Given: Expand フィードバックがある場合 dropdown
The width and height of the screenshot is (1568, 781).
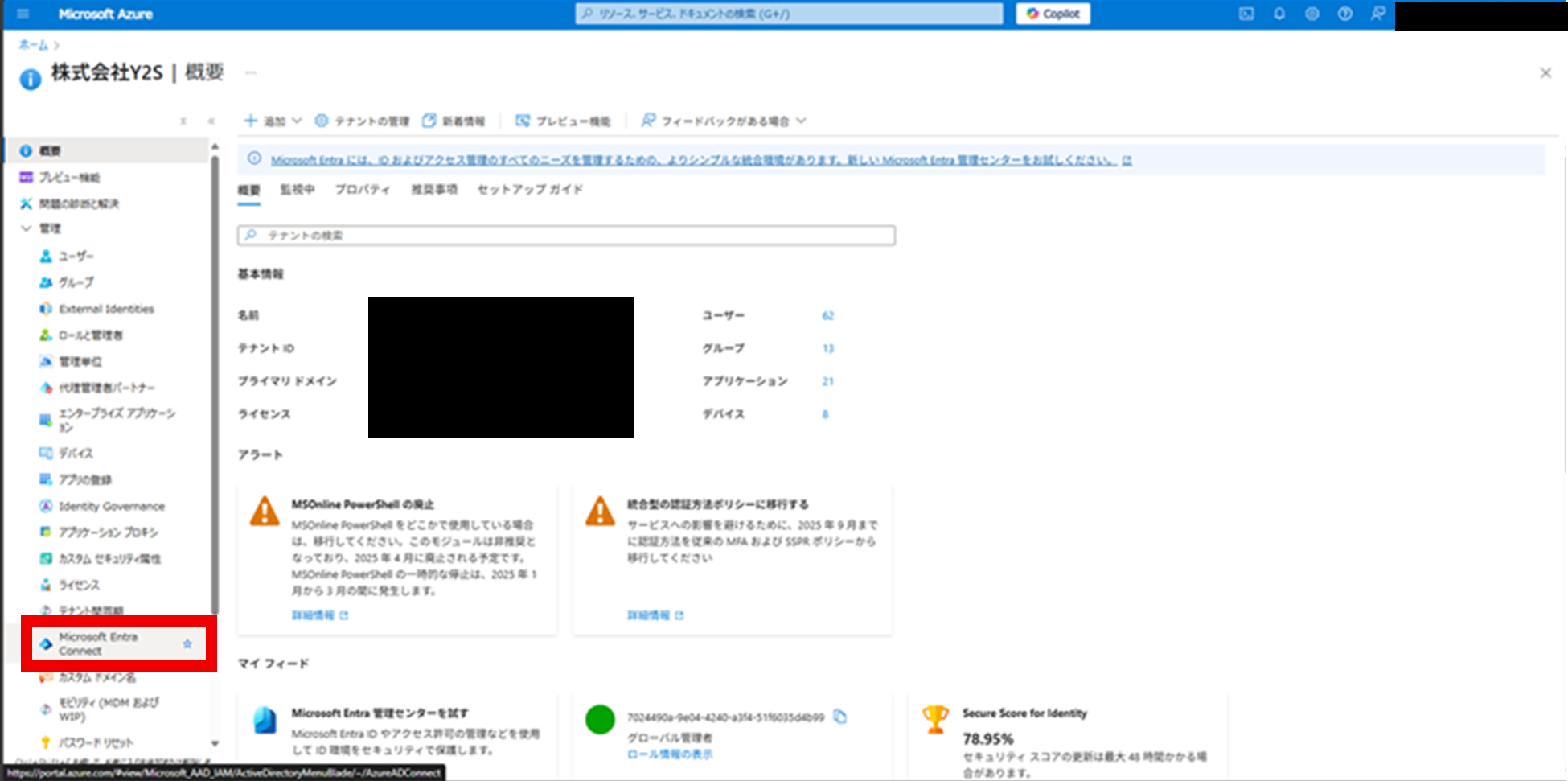Looking at the screenshot, I should 724,121.
